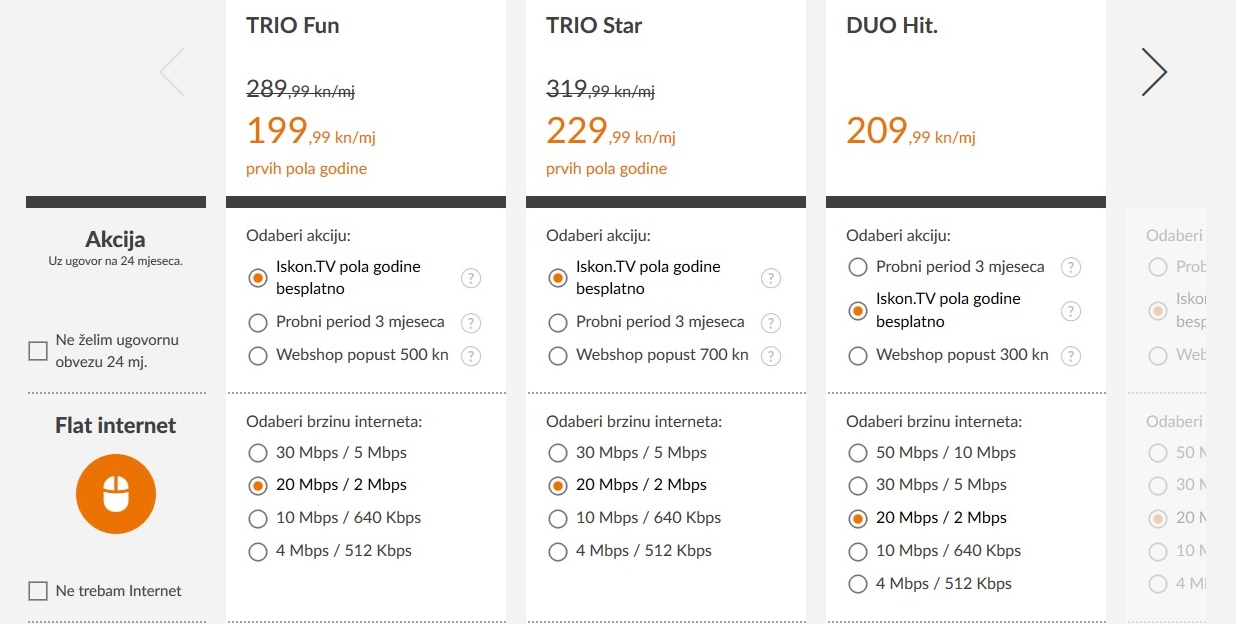This screenshot has height=624, width=1236.
Task: Check Ne želim ugovornu obvezu 24 mj.
Action: tap(38, 351)
